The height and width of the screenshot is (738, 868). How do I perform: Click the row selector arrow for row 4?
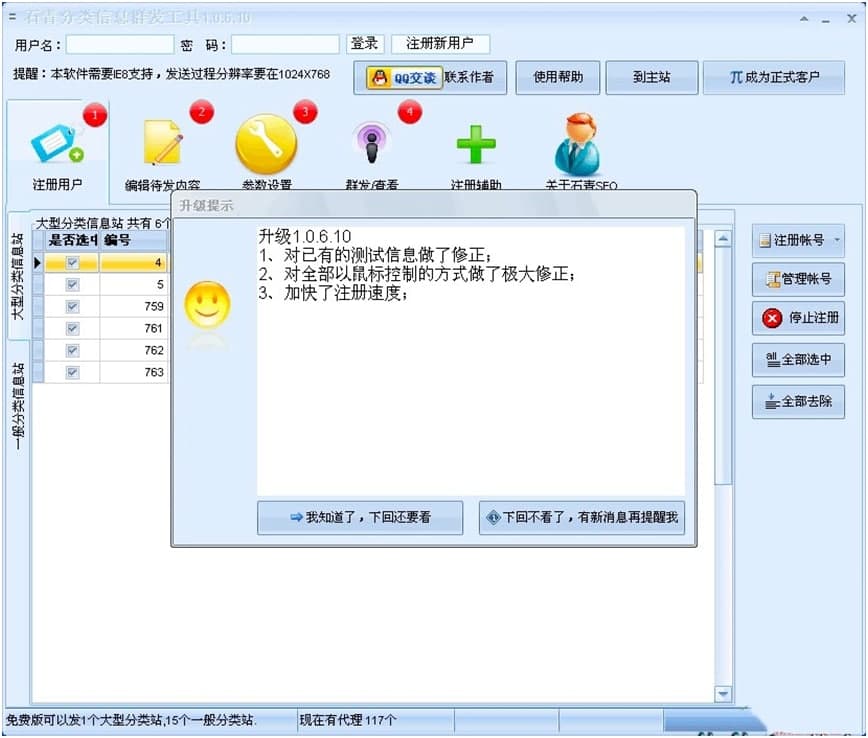coord(38,263)
